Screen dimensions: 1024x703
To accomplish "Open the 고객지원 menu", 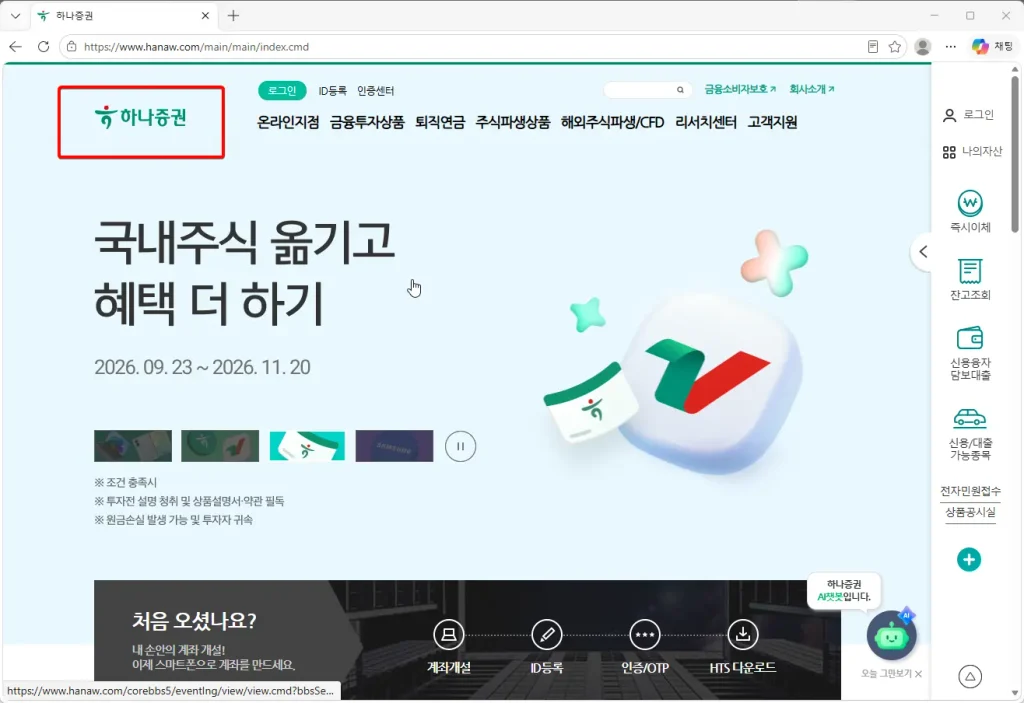I will click(x=773, y=122).
